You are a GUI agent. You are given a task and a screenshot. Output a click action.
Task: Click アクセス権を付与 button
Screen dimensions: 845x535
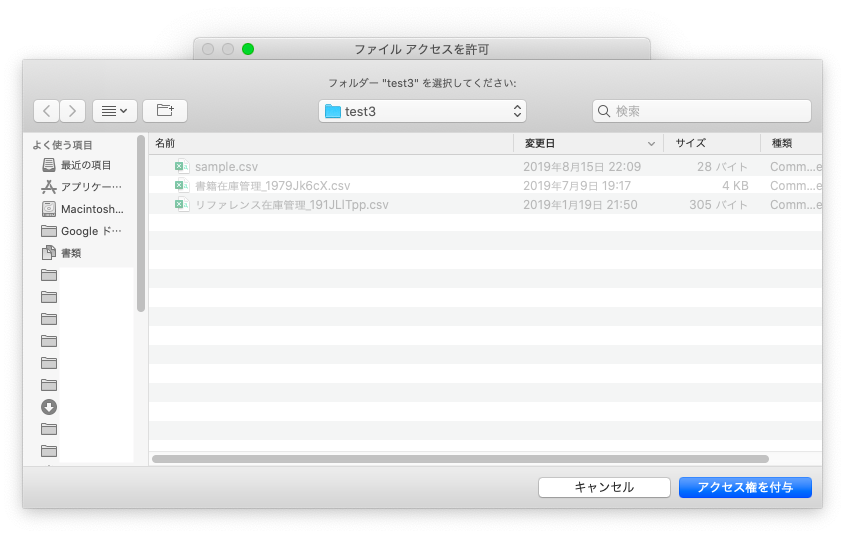(745, 487)
